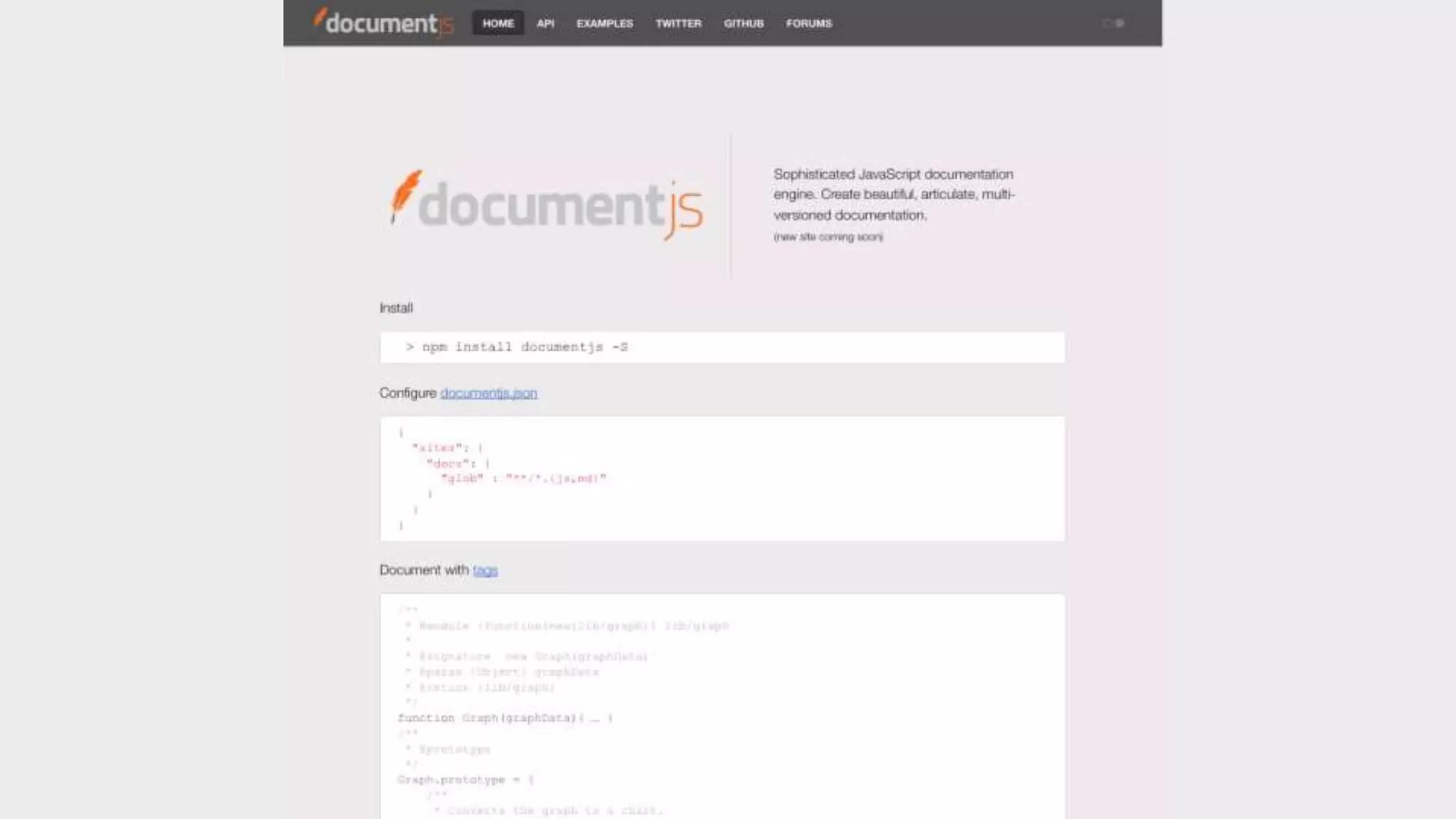Click the "function Graph(graphData)" code line

(505, 718)
